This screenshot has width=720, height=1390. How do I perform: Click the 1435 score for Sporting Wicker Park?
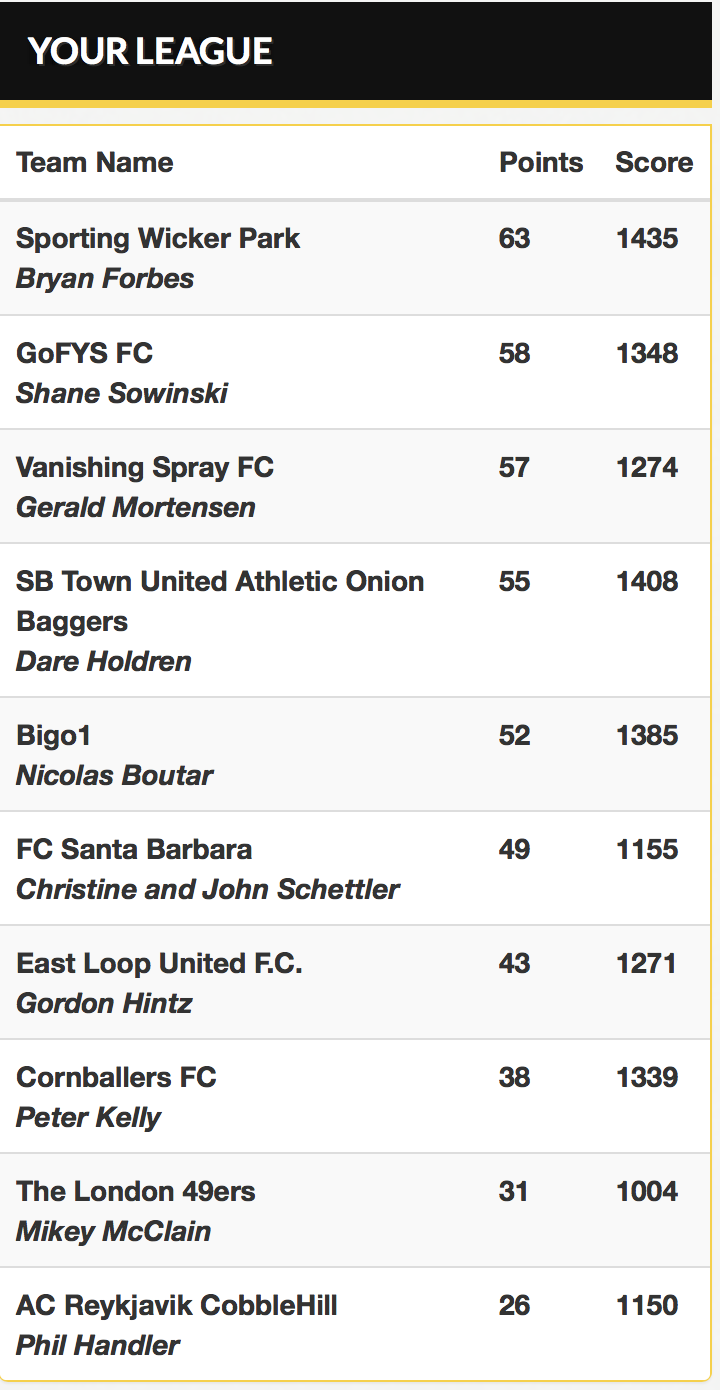point(647,238)
